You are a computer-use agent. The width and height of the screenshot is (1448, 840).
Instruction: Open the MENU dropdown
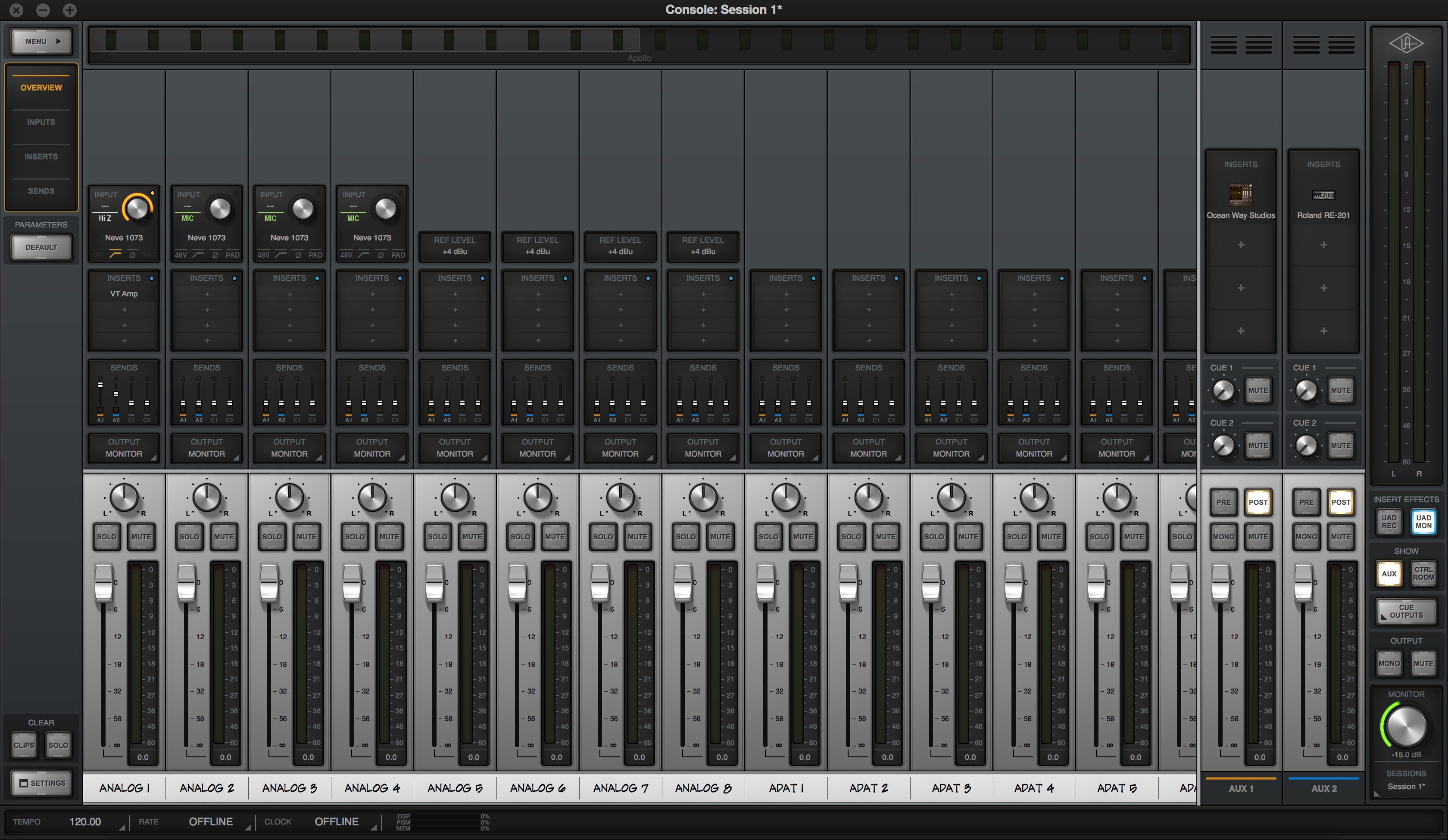pyautogui.click(x=41, y=41)
